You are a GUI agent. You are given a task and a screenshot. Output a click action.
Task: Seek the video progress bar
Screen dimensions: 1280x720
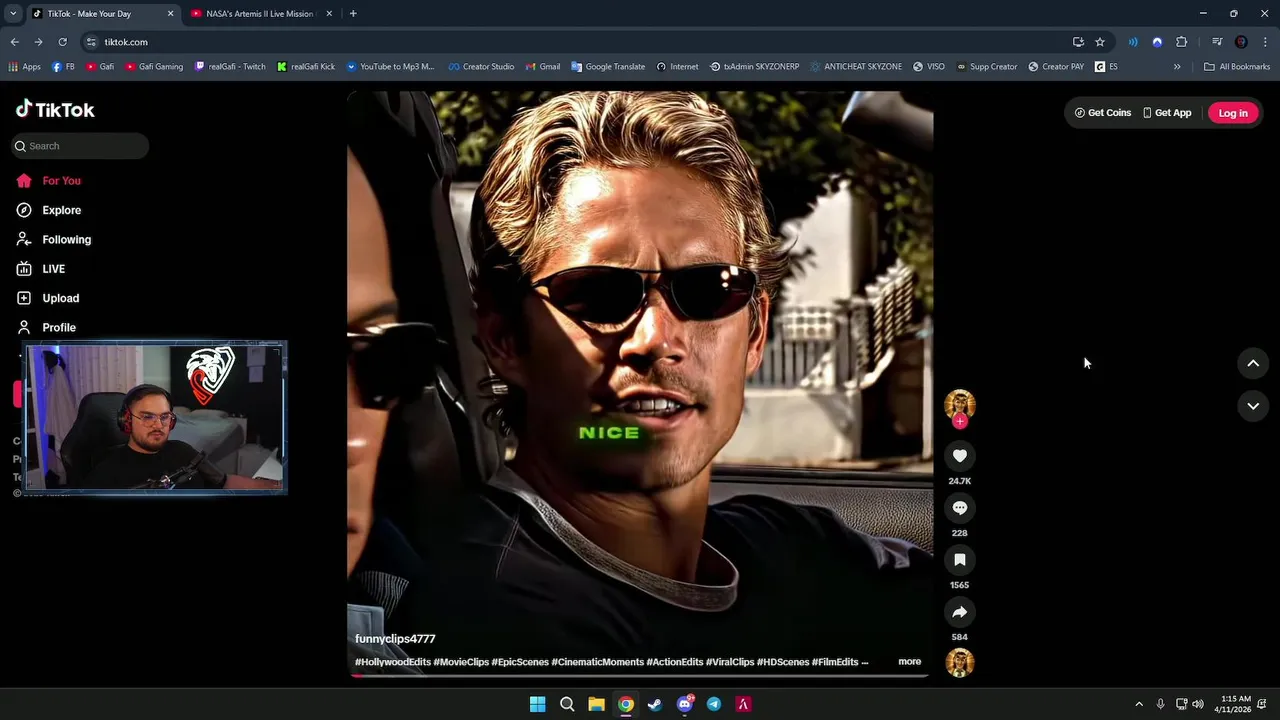click(x=640, y=676)
